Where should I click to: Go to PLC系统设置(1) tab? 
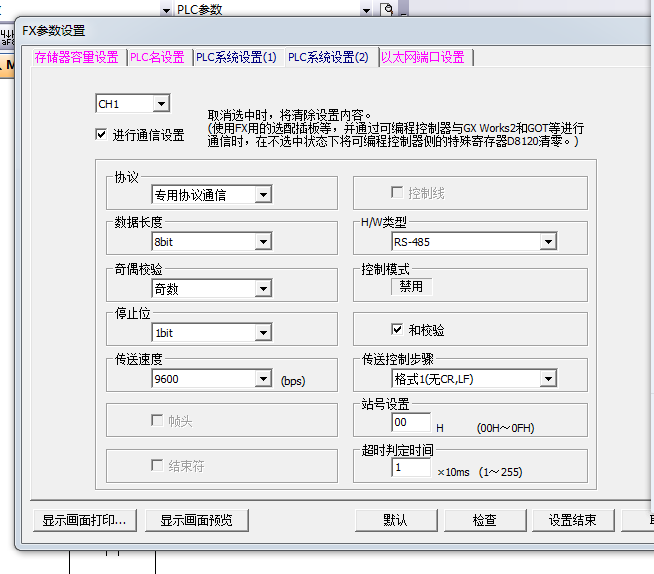point(236,58)
